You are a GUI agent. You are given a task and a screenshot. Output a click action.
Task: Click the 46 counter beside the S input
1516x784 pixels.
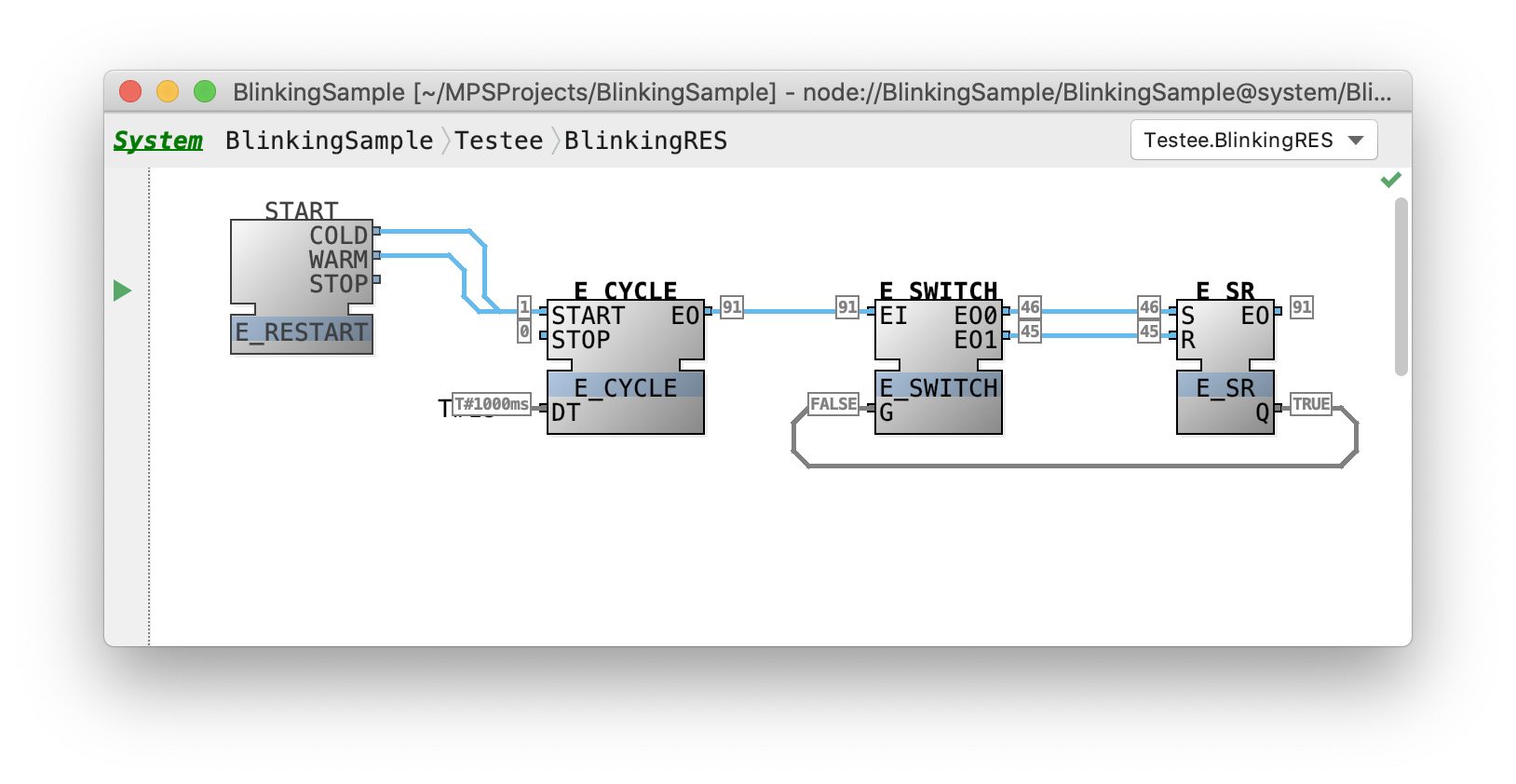(1149, 307)
